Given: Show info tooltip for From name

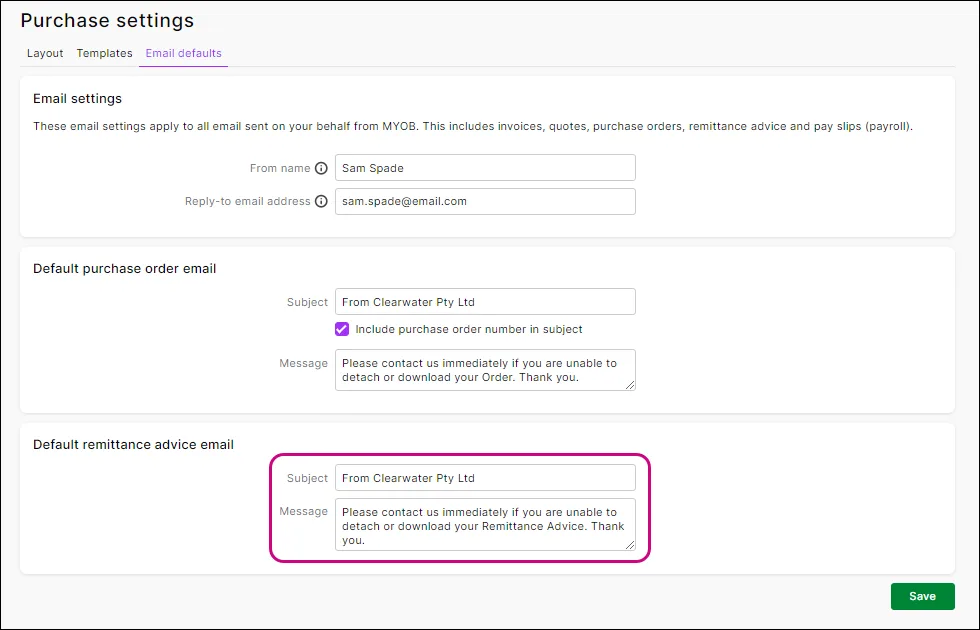Looking at the screenshot, I should [321, 168].
